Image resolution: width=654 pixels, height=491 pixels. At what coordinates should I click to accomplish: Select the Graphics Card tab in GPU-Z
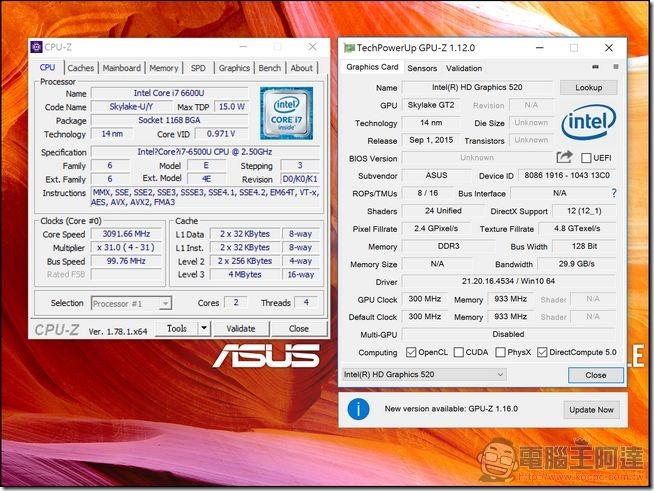[372, 67]
